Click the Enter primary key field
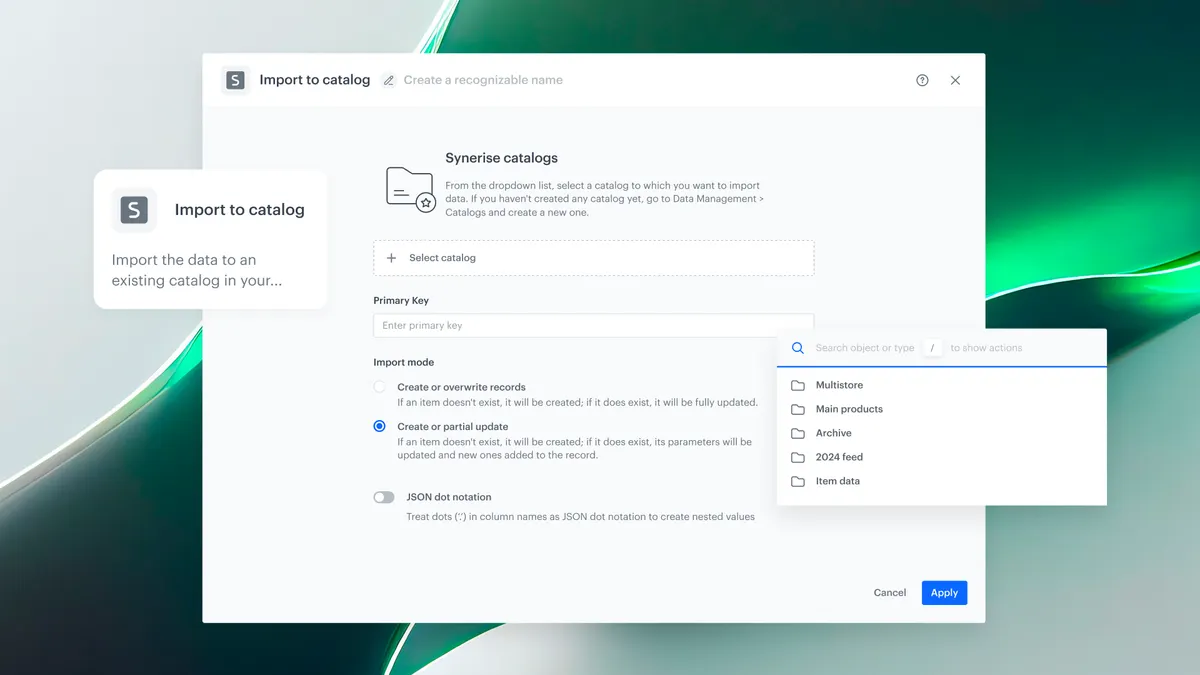This screenshot has width=1200, height=675. point(594,325)
